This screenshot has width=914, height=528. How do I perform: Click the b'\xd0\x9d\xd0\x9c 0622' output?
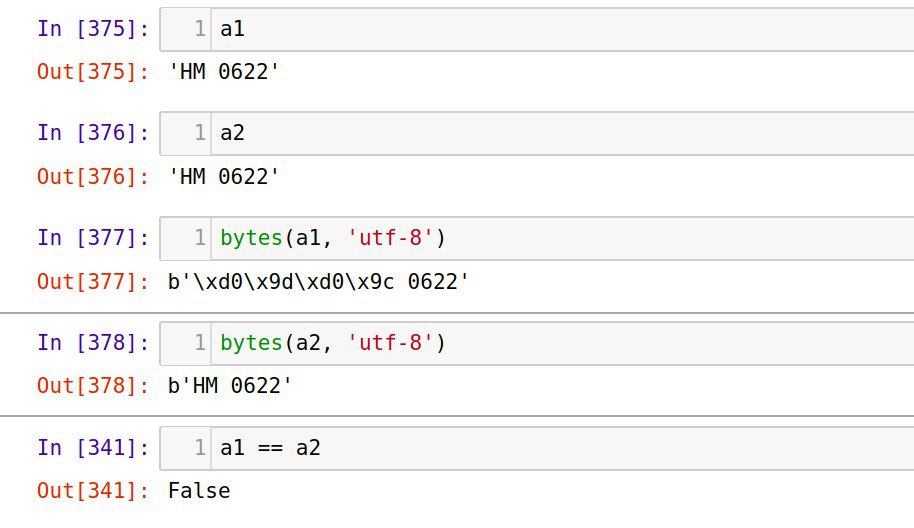[318, 281]
